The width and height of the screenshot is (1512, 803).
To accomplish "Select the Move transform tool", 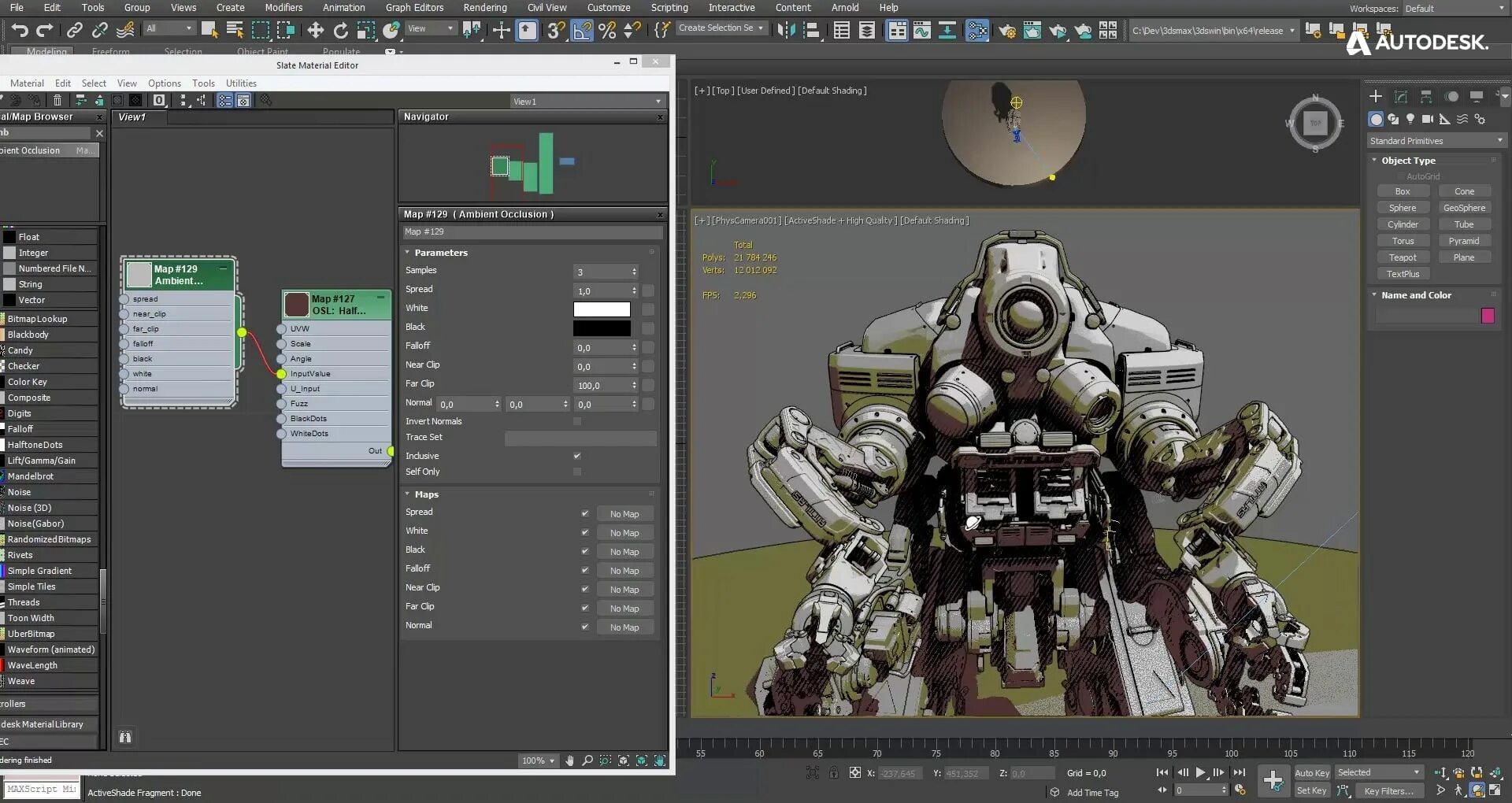I will 315,31.
